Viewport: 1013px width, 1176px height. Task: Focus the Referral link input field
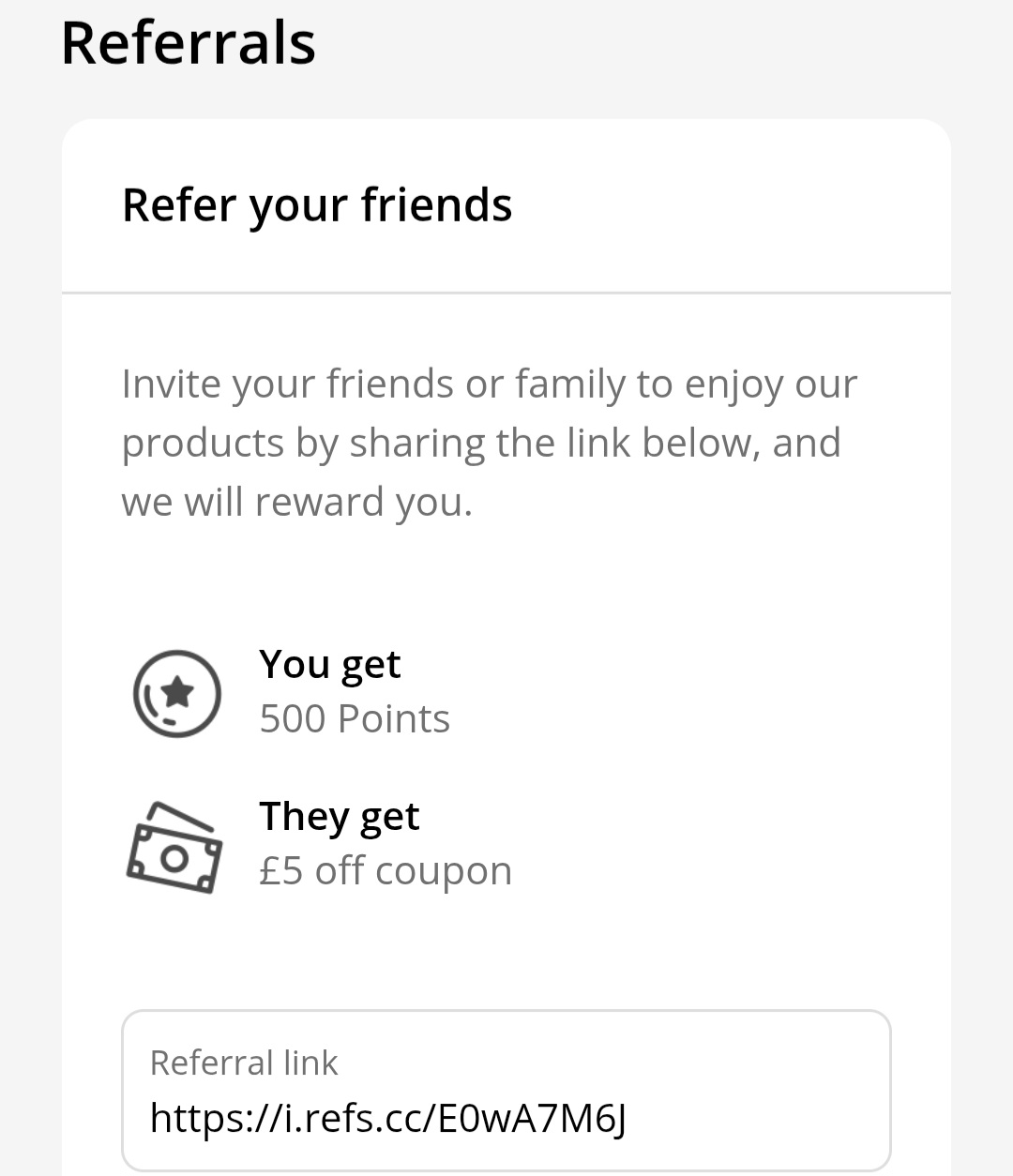click(506, 1090)
